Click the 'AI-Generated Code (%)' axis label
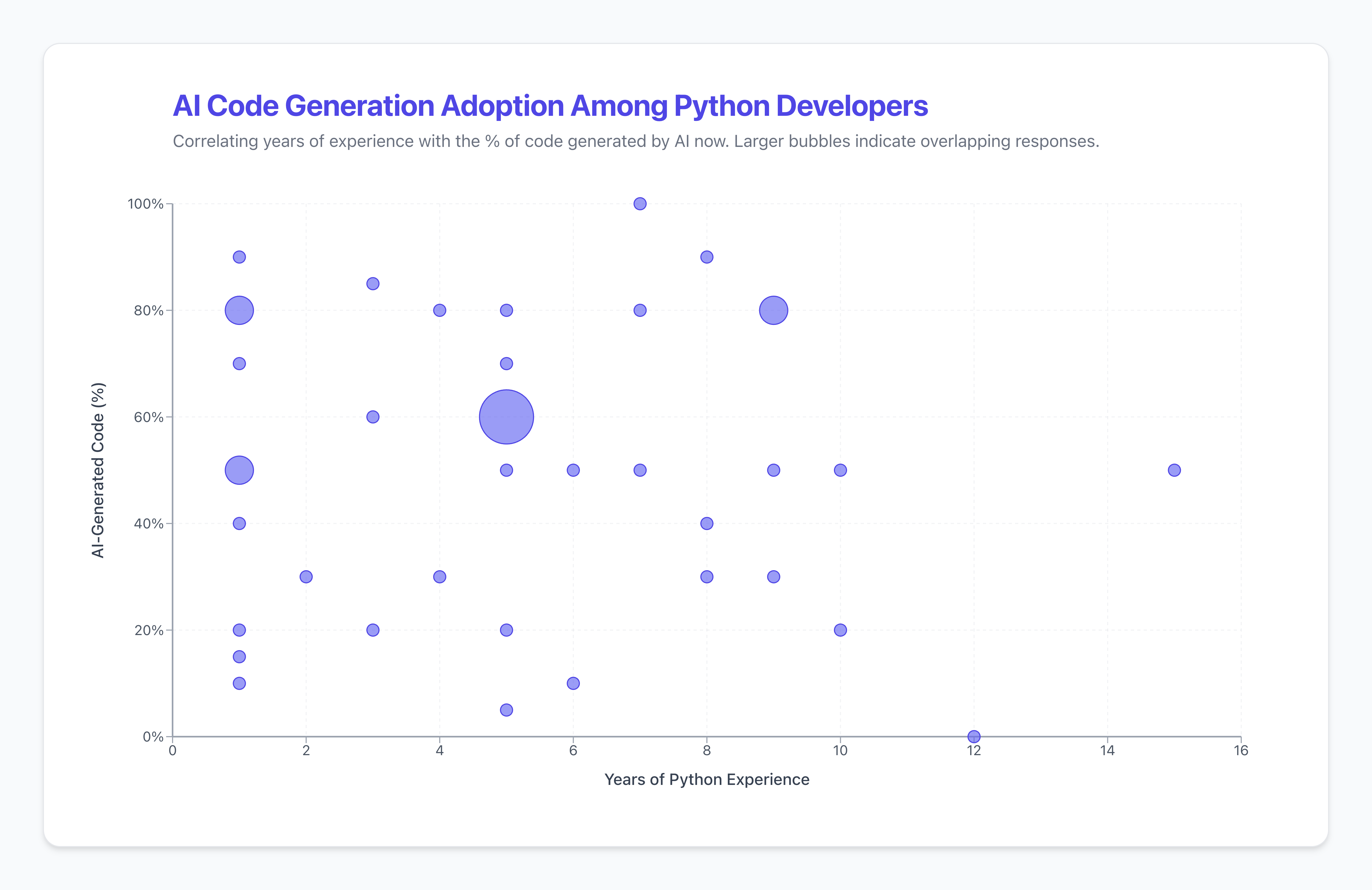This screenshot has width=1372, height=890. 98,470
